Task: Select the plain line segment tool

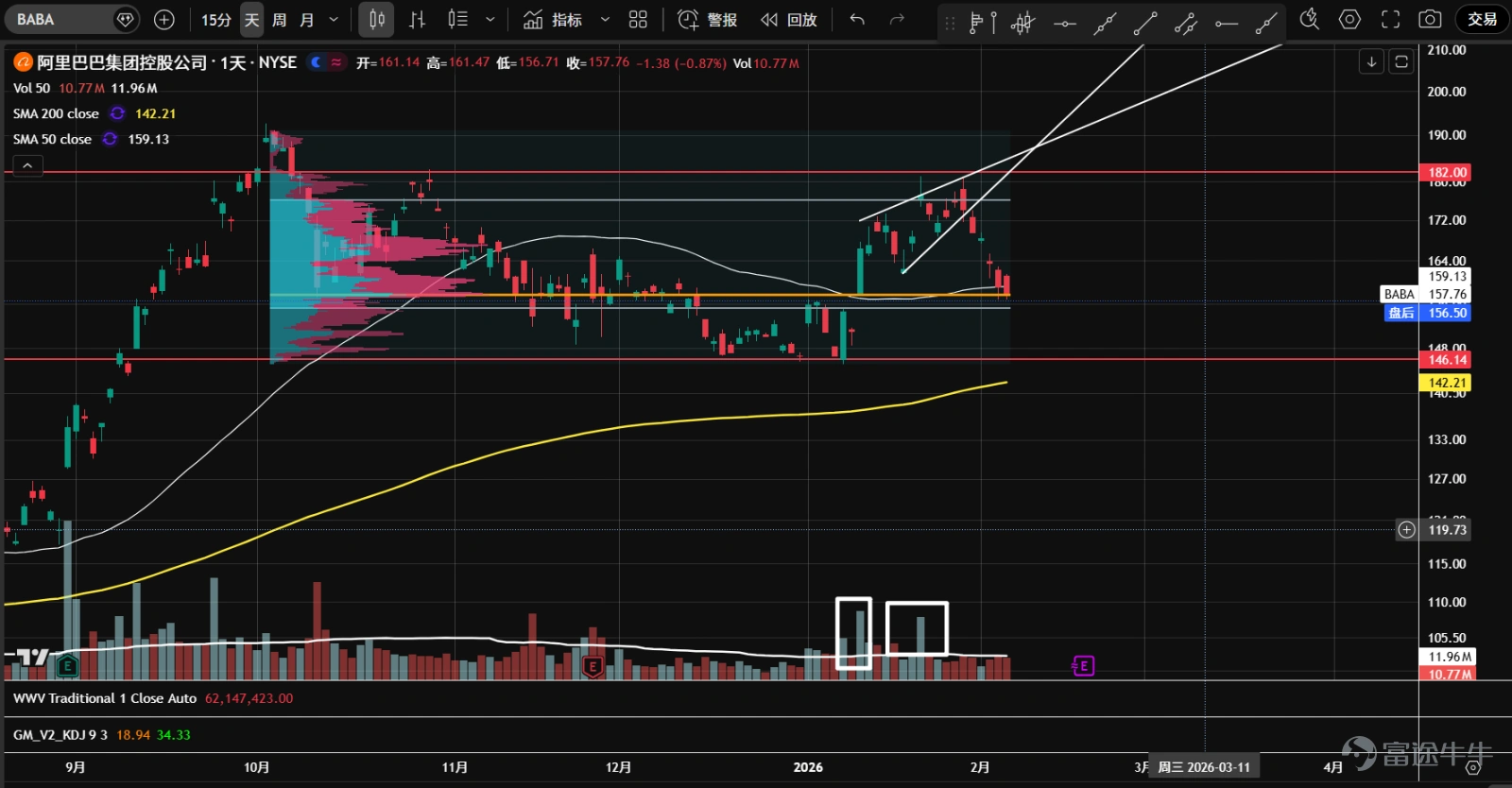Action: [1145, 22]
